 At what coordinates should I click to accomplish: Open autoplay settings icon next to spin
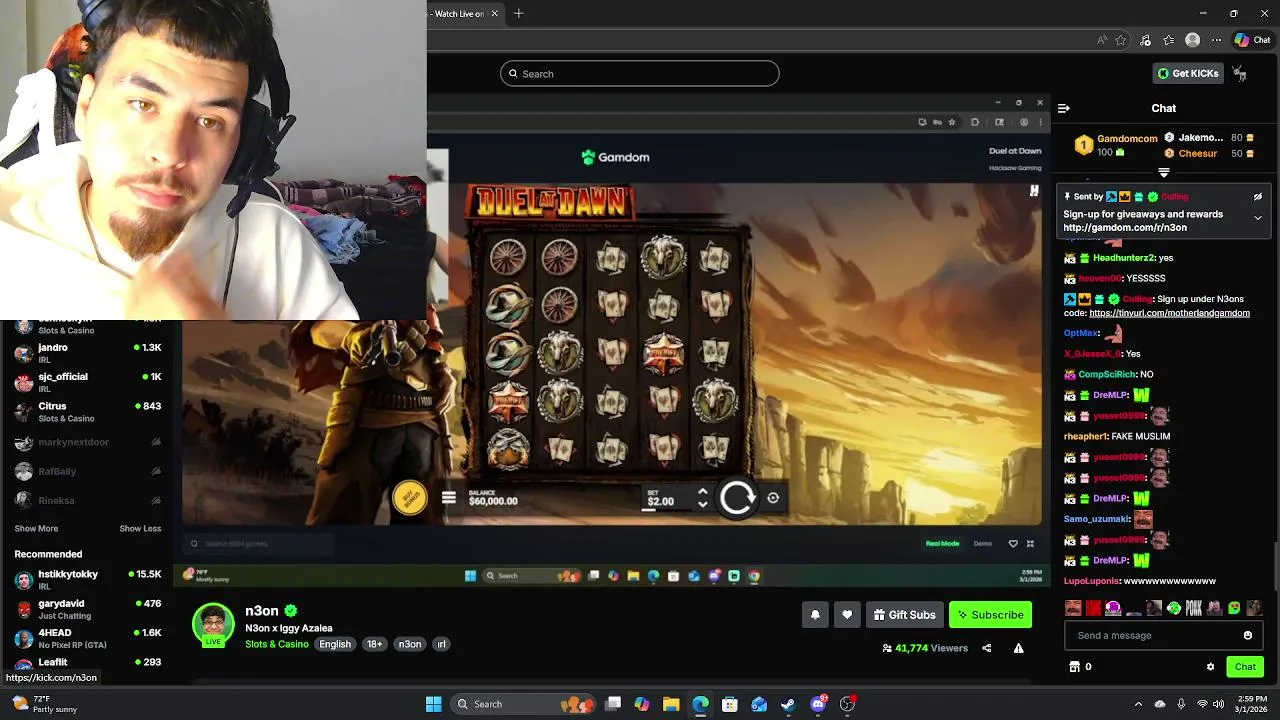point(773,497)
